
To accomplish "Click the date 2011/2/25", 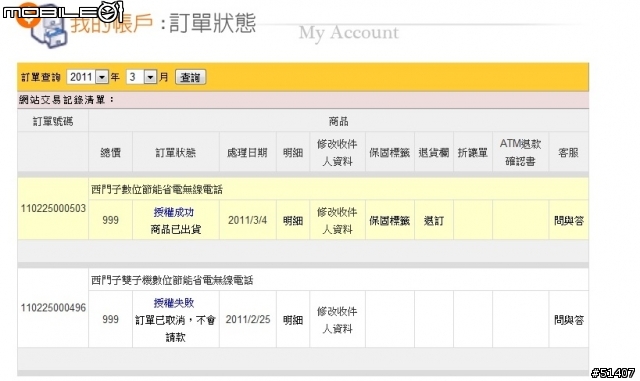I will 248,319.
